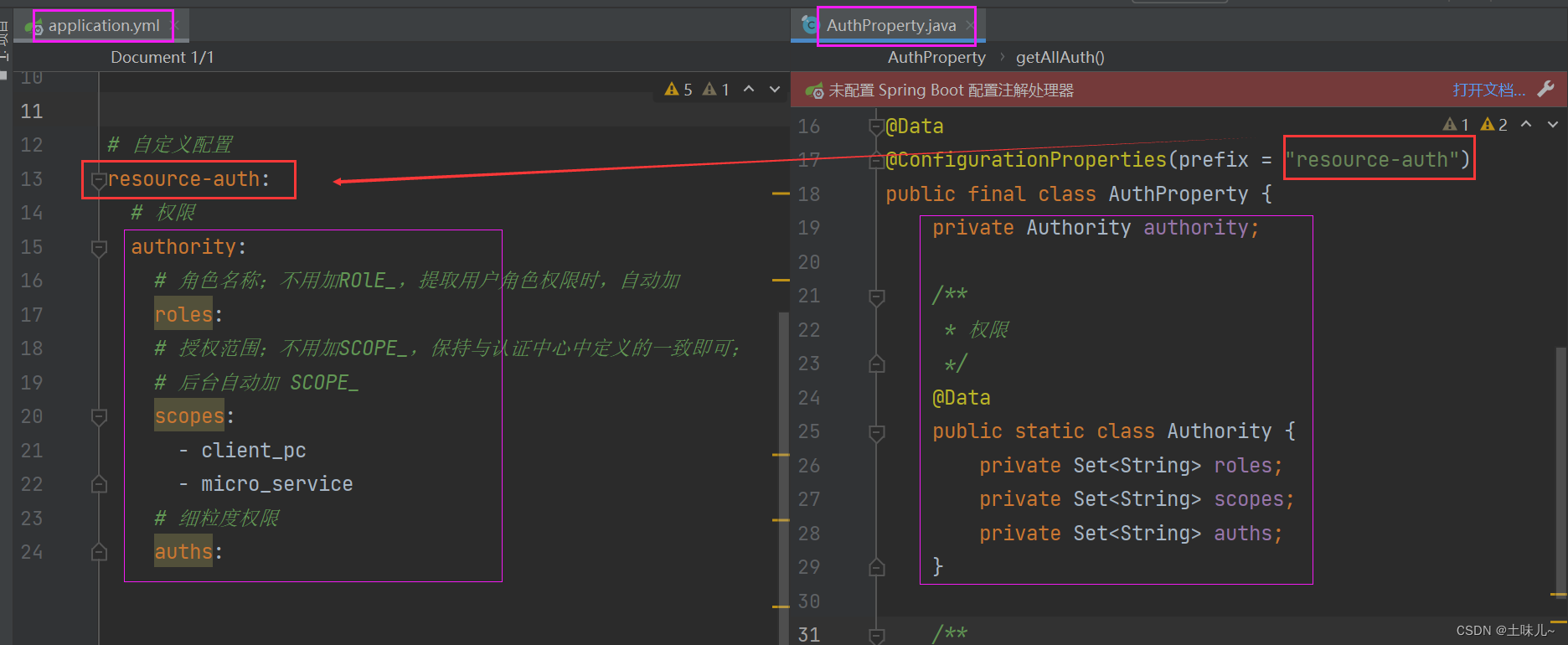Click the Document 1/1 breadcrumb
The height and width of the screenshot is (645, 1568).
click(162, 57)
